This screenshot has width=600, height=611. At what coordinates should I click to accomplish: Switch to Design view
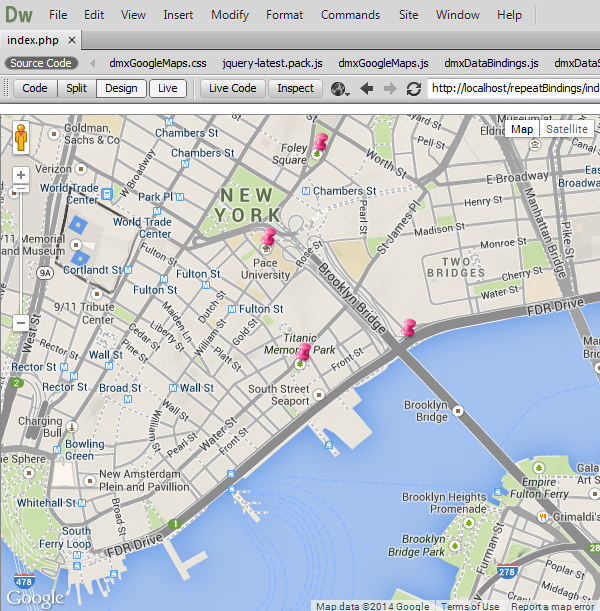[121, 88]
